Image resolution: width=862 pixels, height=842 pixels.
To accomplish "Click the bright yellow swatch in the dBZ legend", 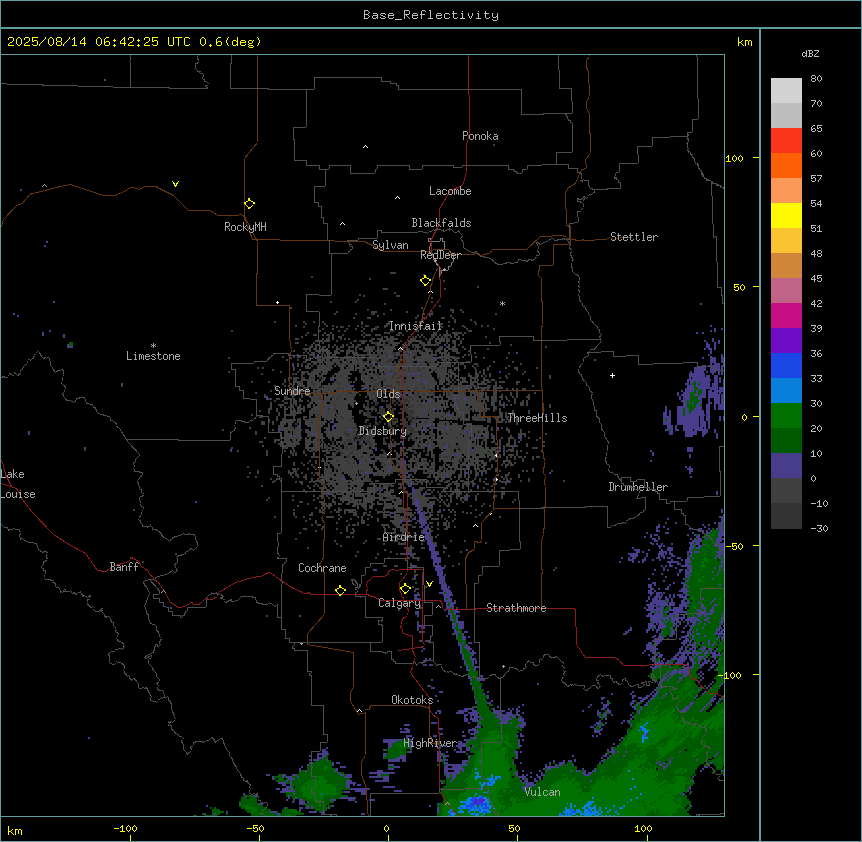I will tap(786, 215).
